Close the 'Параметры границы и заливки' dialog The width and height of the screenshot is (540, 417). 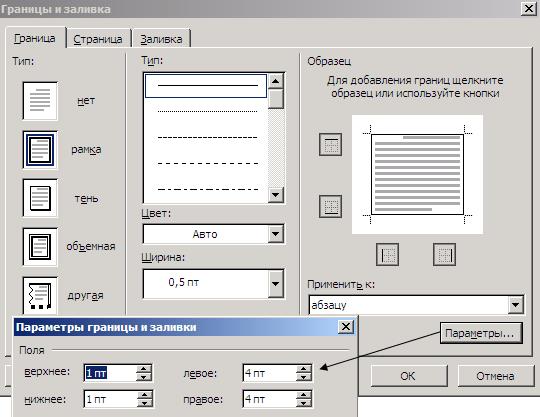pos(346,326)
